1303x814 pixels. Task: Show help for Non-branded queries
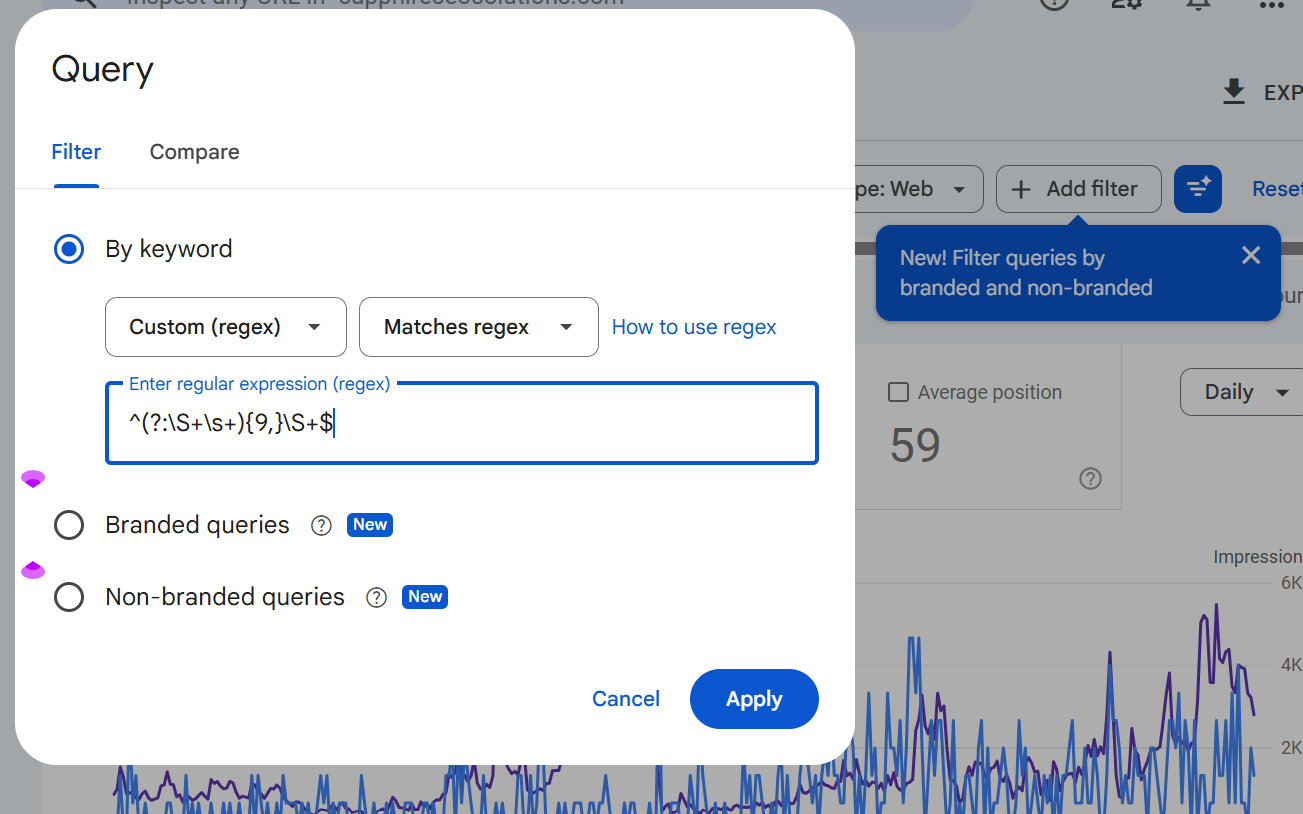(x=376, y=597)
